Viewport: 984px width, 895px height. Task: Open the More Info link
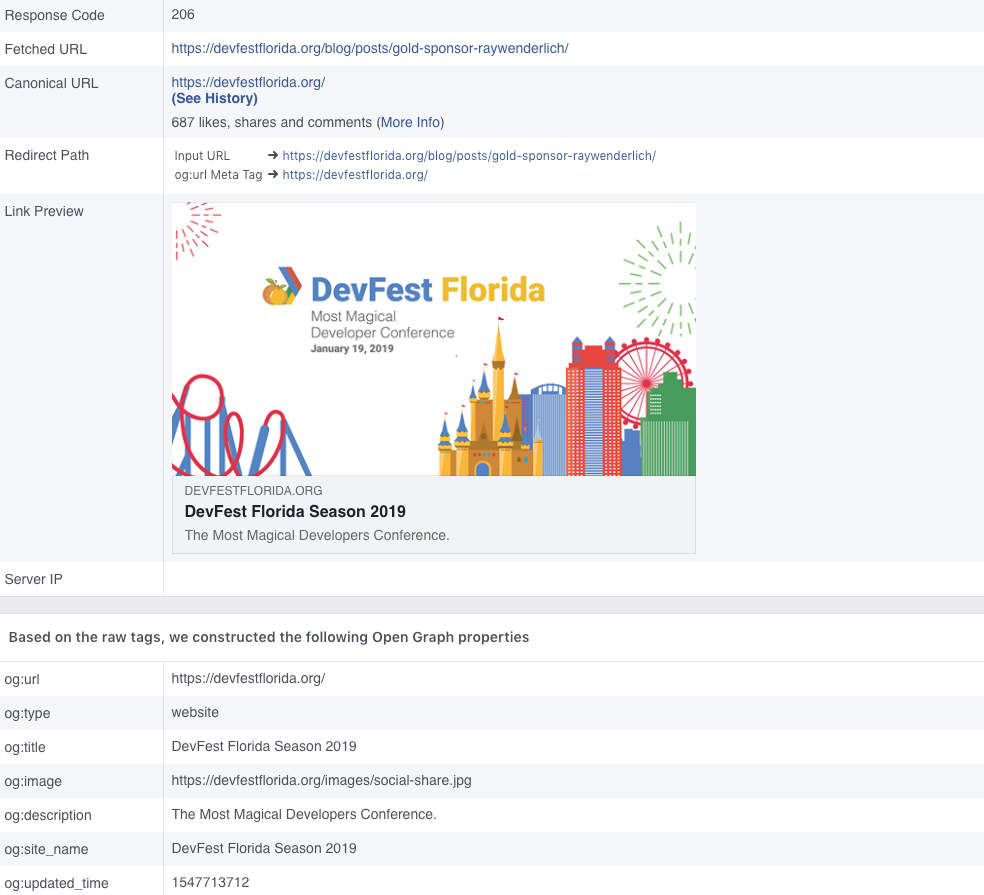pyautogui.click(x=410, y=122)
